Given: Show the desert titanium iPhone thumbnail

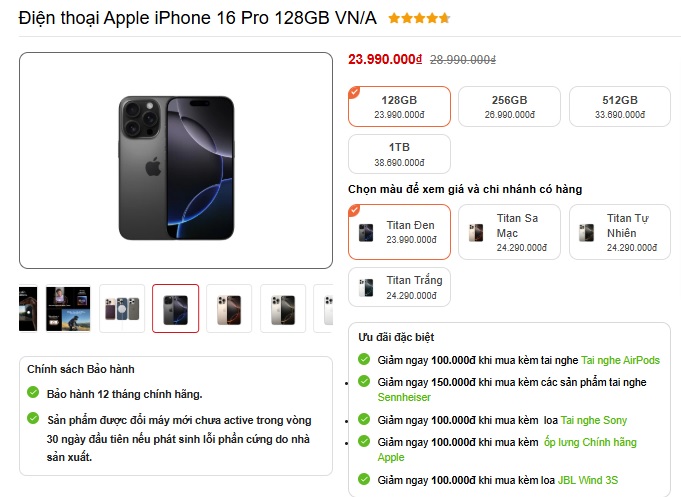Looking at the screenshot, I should [x=229, y=308].
